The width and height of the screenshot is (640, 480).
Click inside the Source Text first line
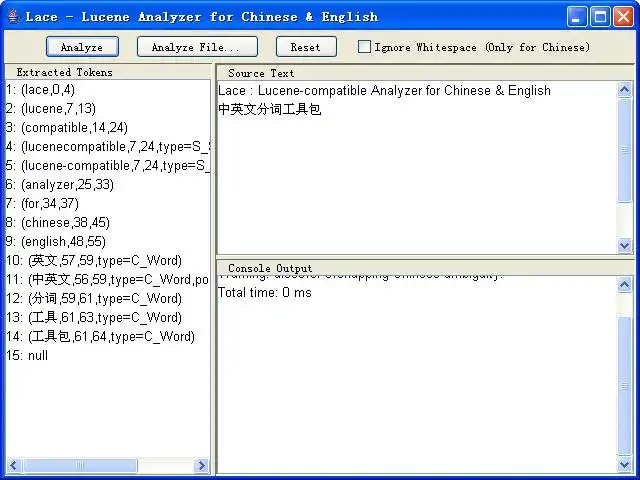click(384, 90)
